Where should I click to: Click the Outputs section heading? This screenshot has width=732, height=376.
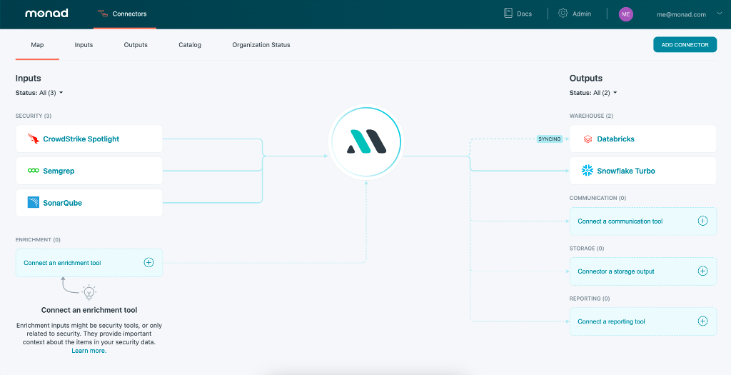(x=586, y=78)
